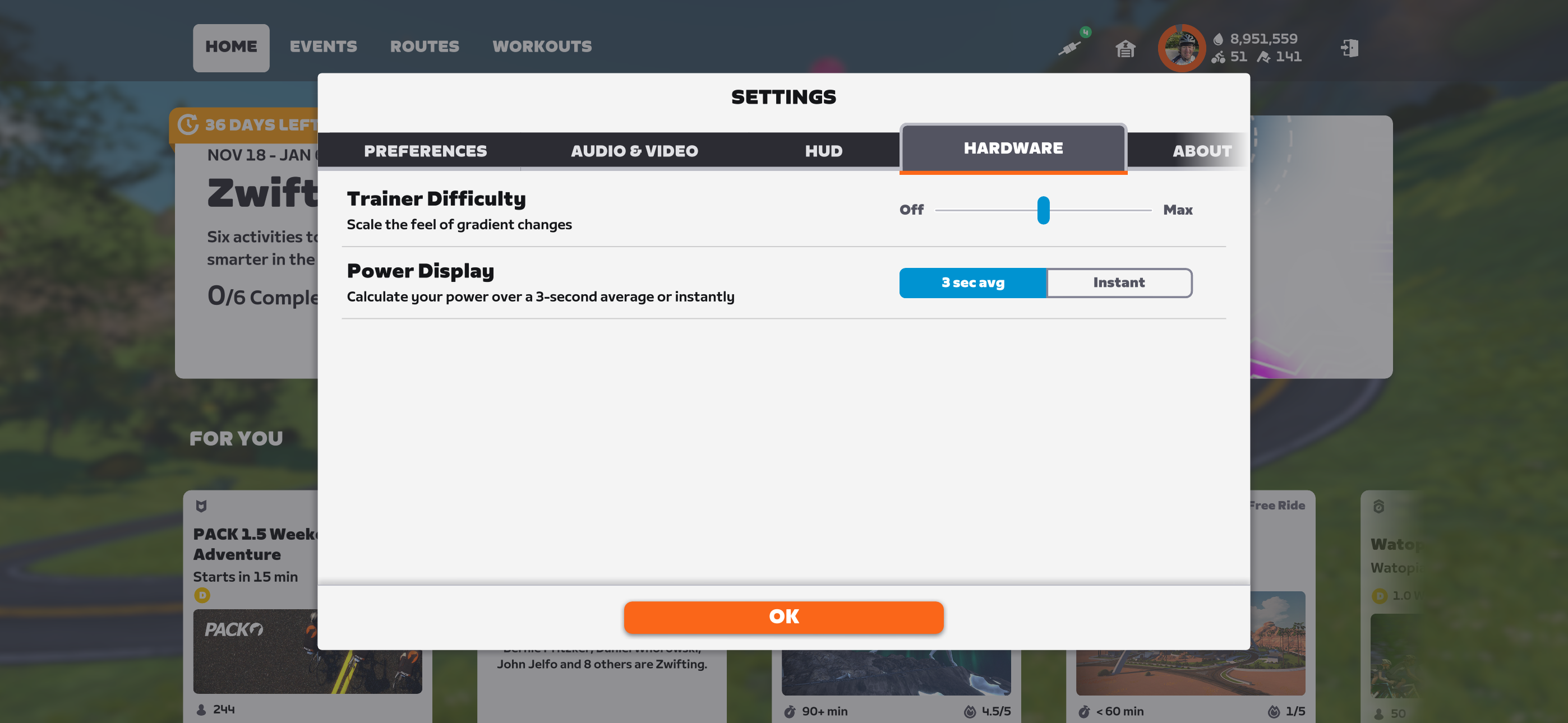Confirm settings with OK button
Image resolution: width=1568 pixels, height=723 pixels.
[x=784, y=617]
